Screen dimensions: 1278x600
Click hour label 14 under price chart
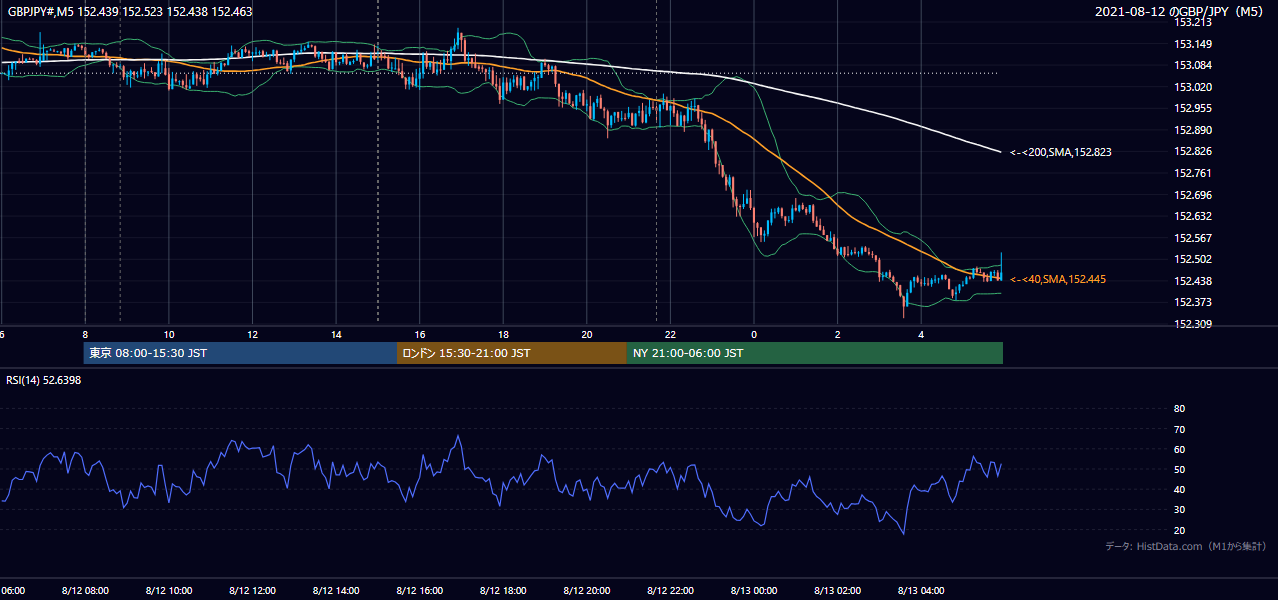[336, 335]
